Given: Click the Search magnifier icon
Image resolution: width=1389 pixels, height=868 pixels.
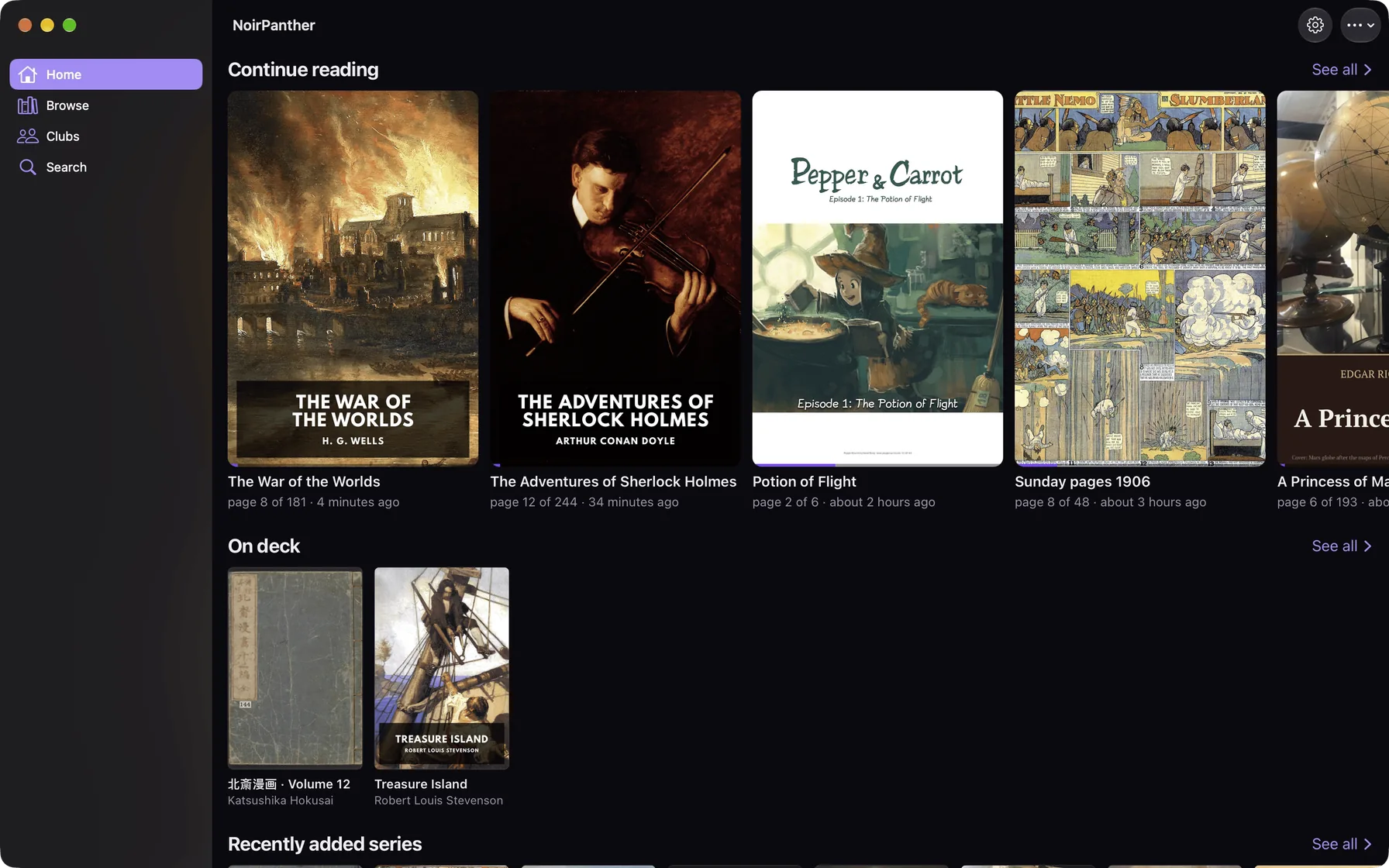Looking at the screenshot, I should (28, 167).
